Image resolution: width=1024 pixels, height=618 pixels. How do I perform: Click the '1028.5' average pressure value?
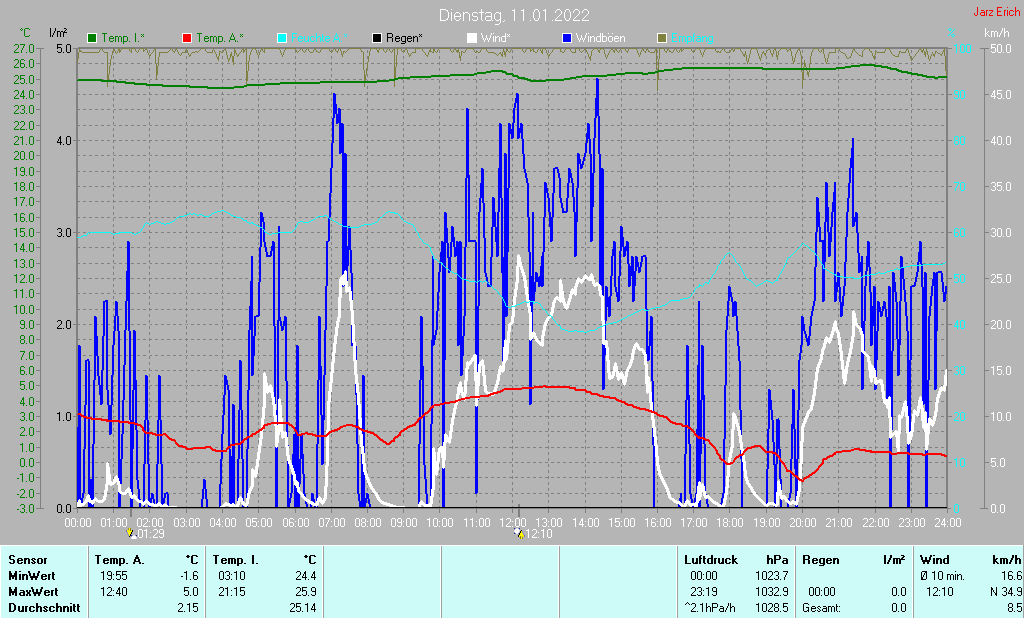(x=772, y=608)
